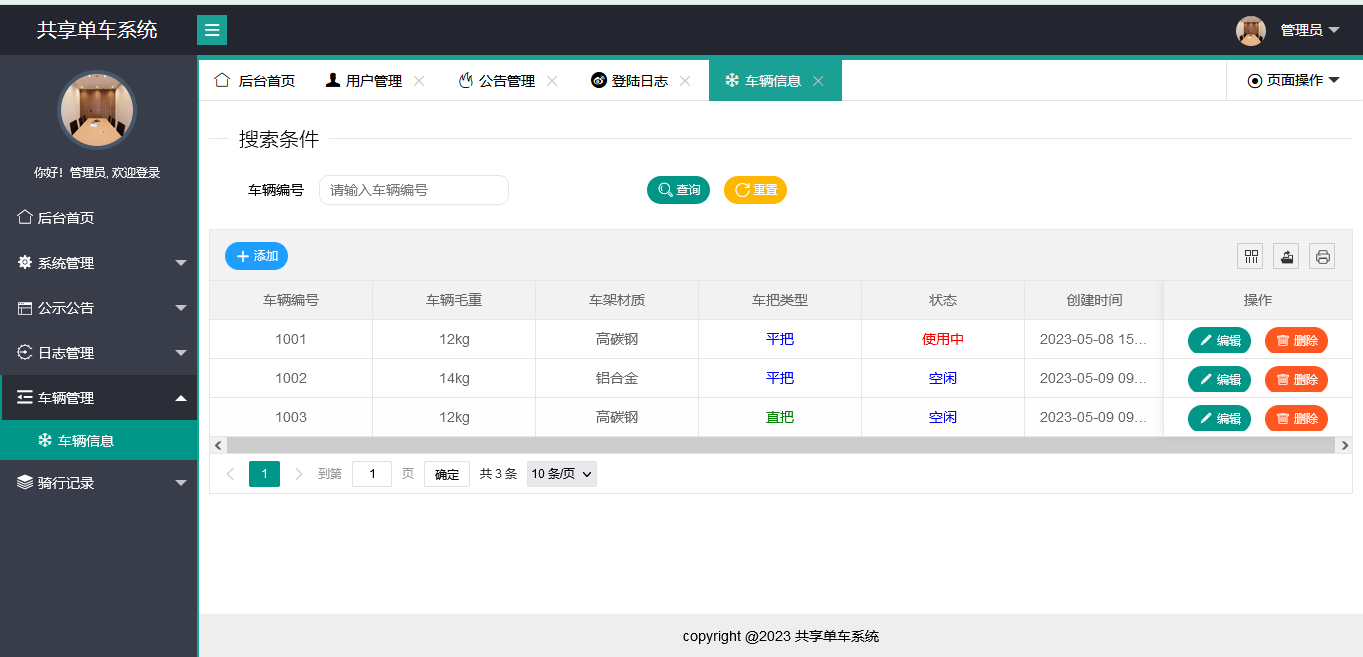Expand the 公示公告 sidebar menu

click(99, 308)
